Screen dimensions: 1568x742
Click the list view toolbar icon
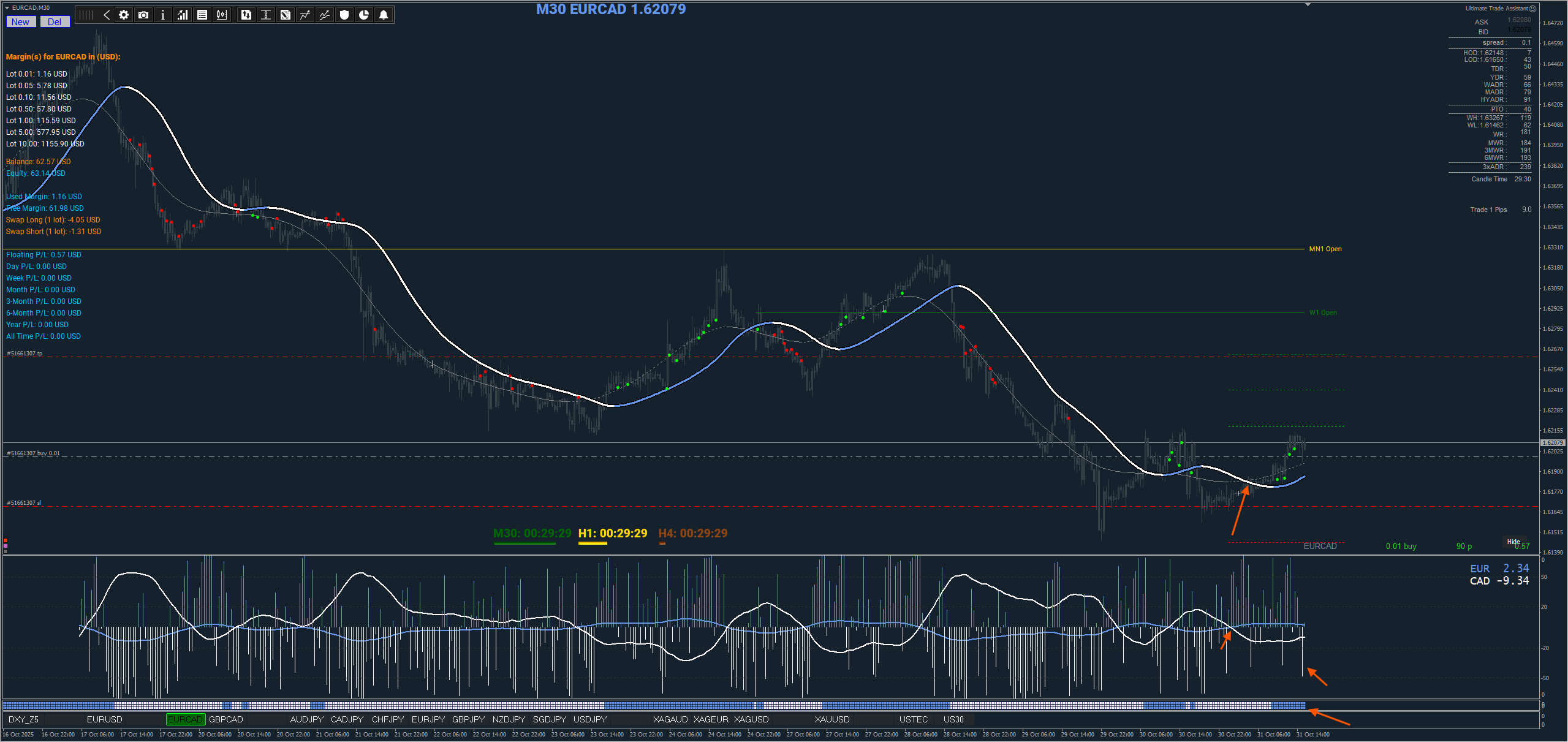click(x=202, y=15)
